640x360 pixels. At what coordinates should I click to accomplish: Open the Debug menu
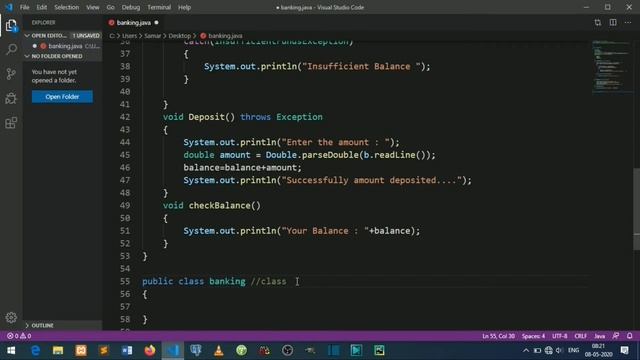point(131,7)
